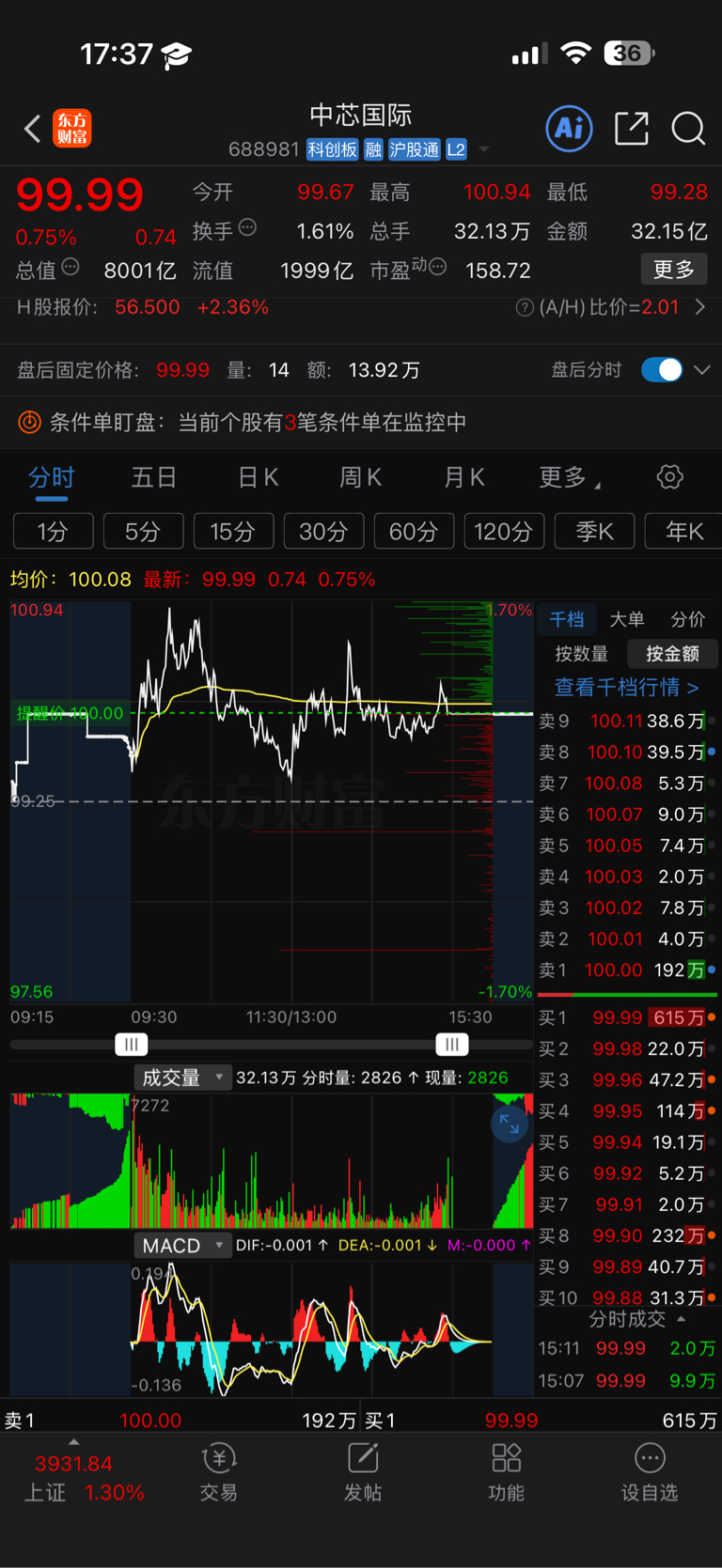
Task: Tap info icon beside 换手
Action: click(247, 226)
